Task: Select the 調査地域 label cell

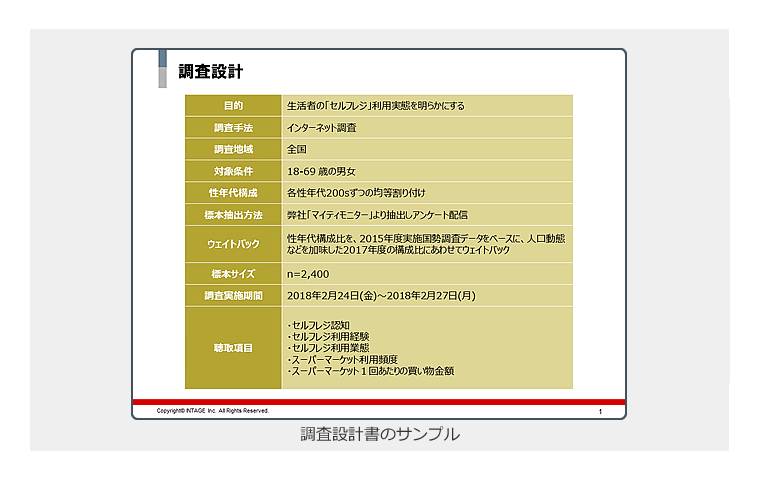Action: [233, 149]
